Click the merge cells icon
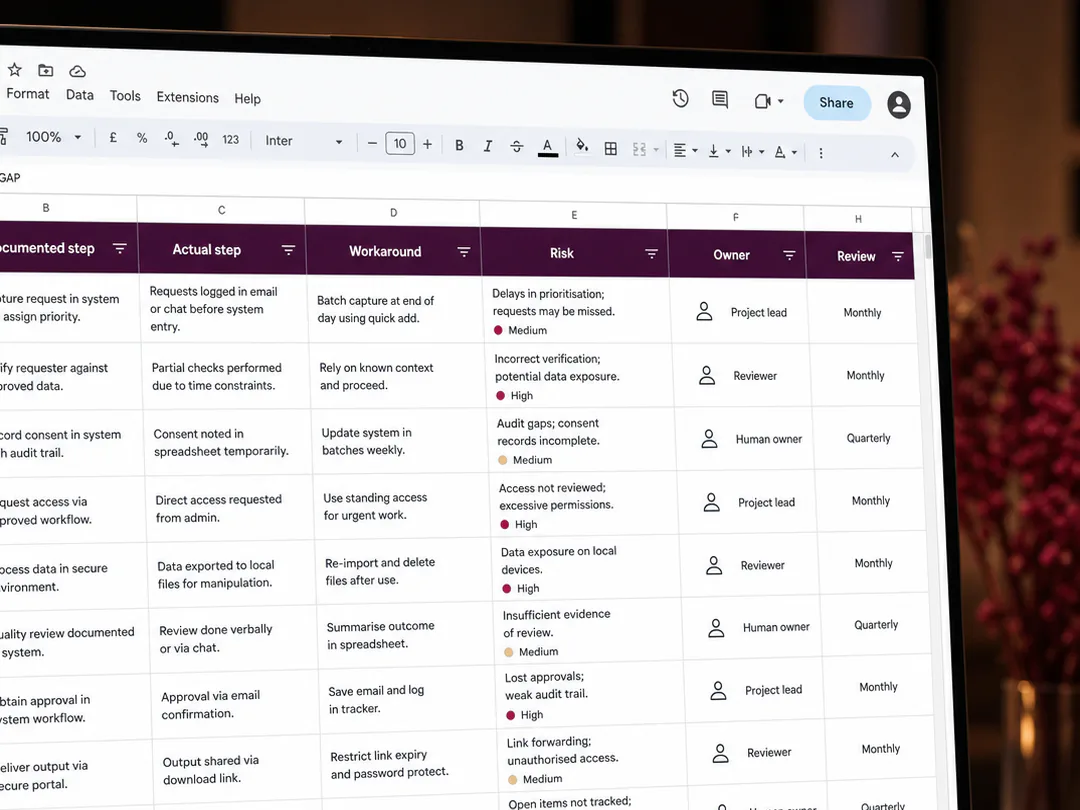Viewport: 1080px width, 810px height. pos(639,149)
